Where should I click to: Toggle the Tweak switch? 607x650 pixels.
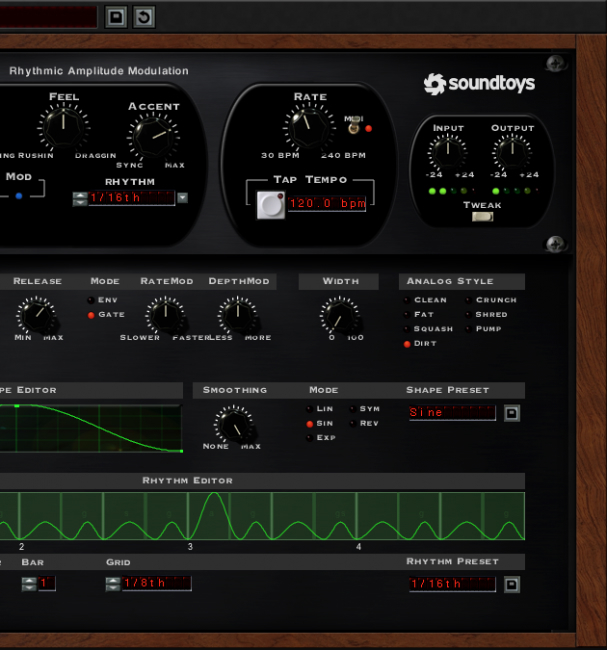[x=483, y=216]
